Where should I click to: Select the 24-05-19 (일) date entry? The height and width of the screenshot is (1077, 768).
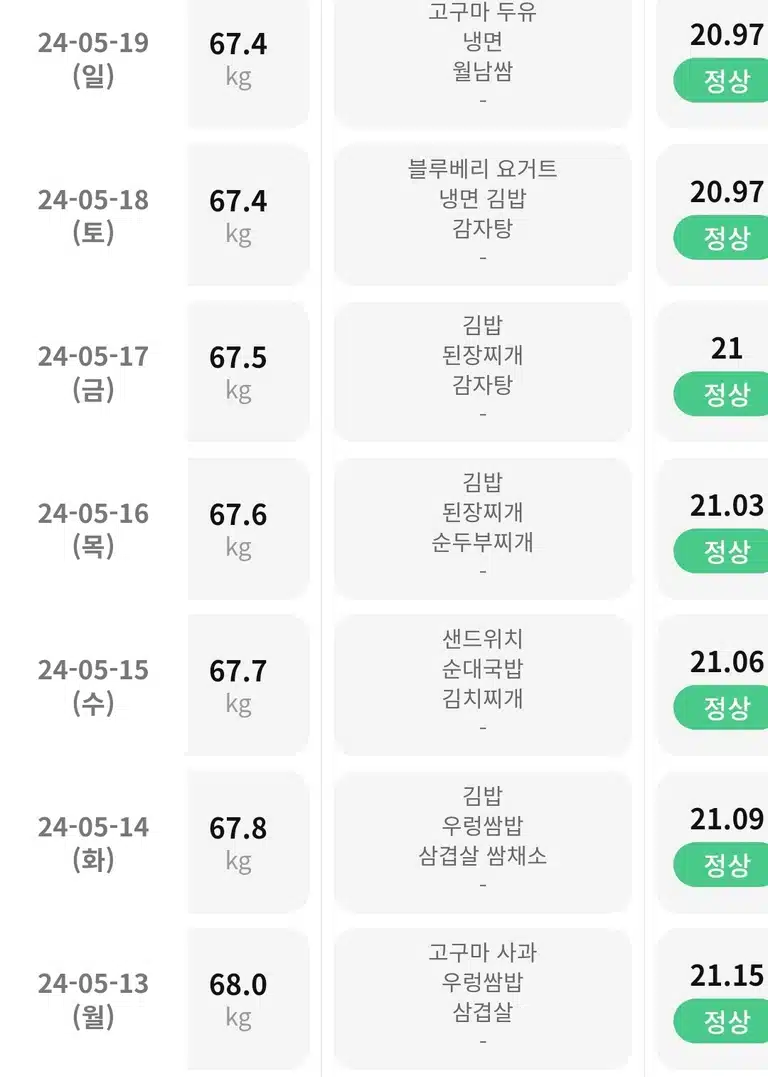pyautogui.click(x=93, y=59)
